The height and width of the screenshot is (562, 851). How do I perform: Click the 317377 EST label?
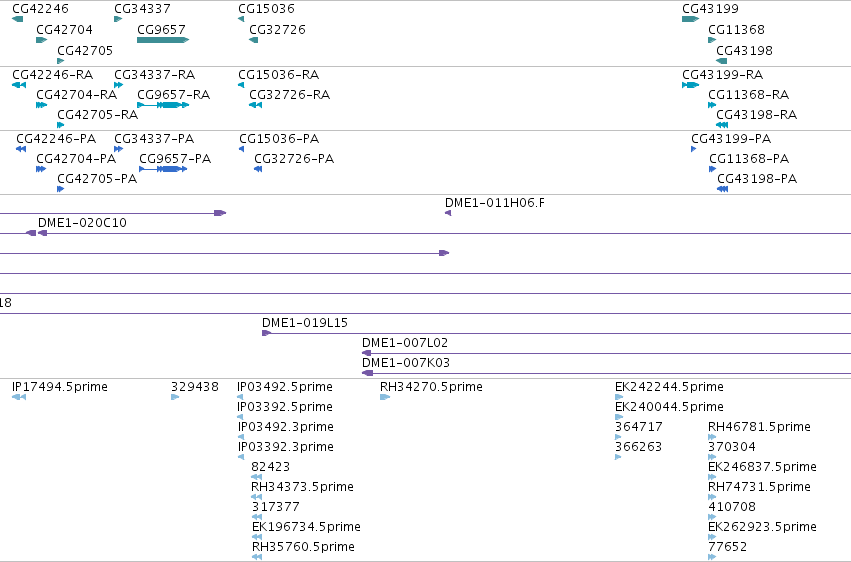click(x=275, y=507)
